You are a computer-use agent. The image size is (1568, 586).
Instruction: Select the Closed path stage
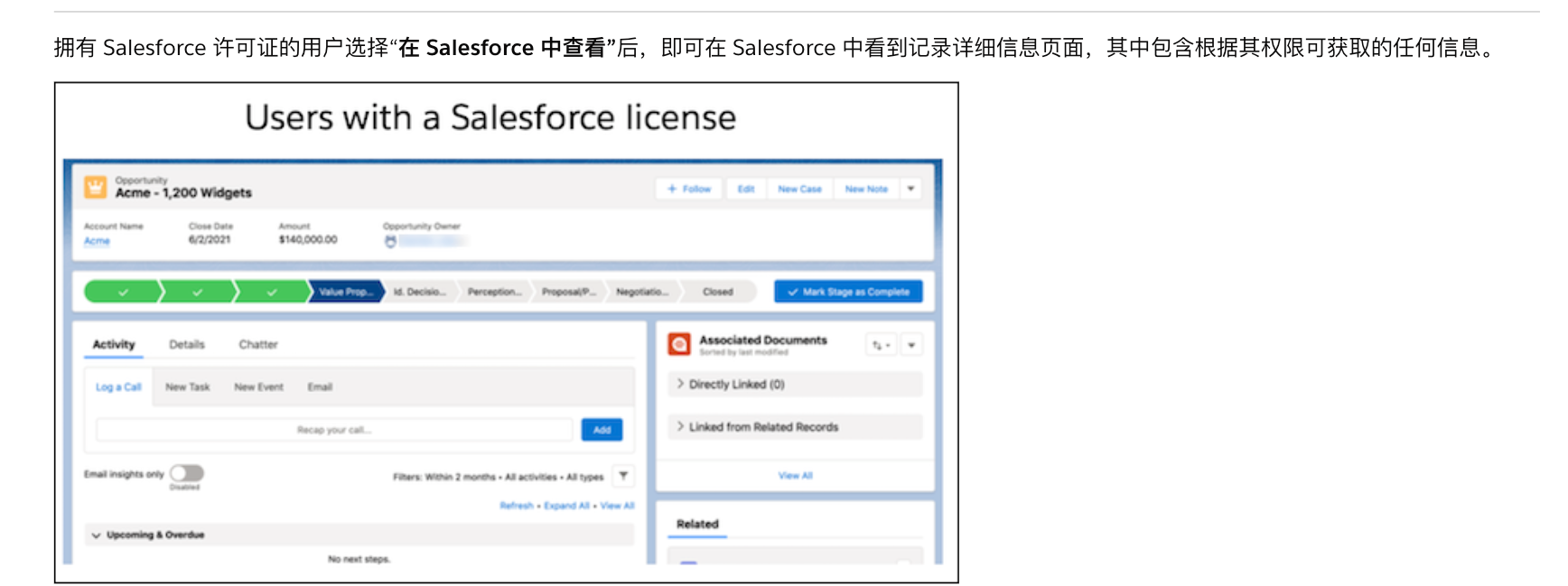coord(718,292)
